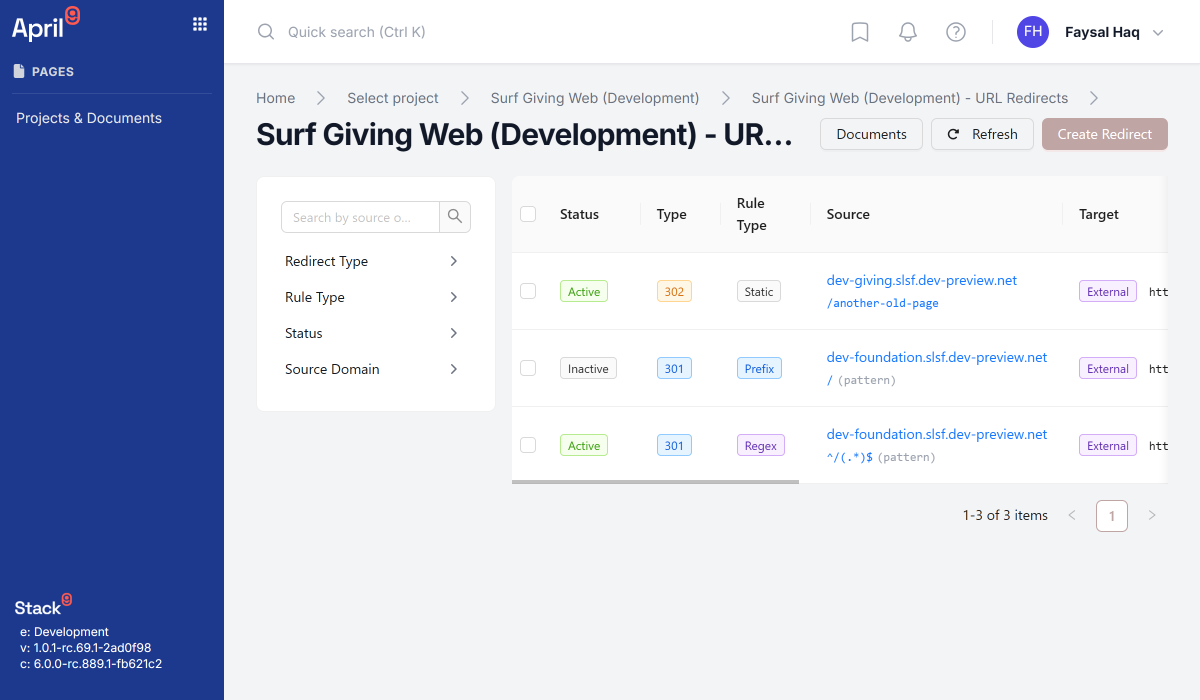The height and width of the screenshot is (700, 1200).
Task: Click the Stack9 logo
Action: tap(43, 605)
